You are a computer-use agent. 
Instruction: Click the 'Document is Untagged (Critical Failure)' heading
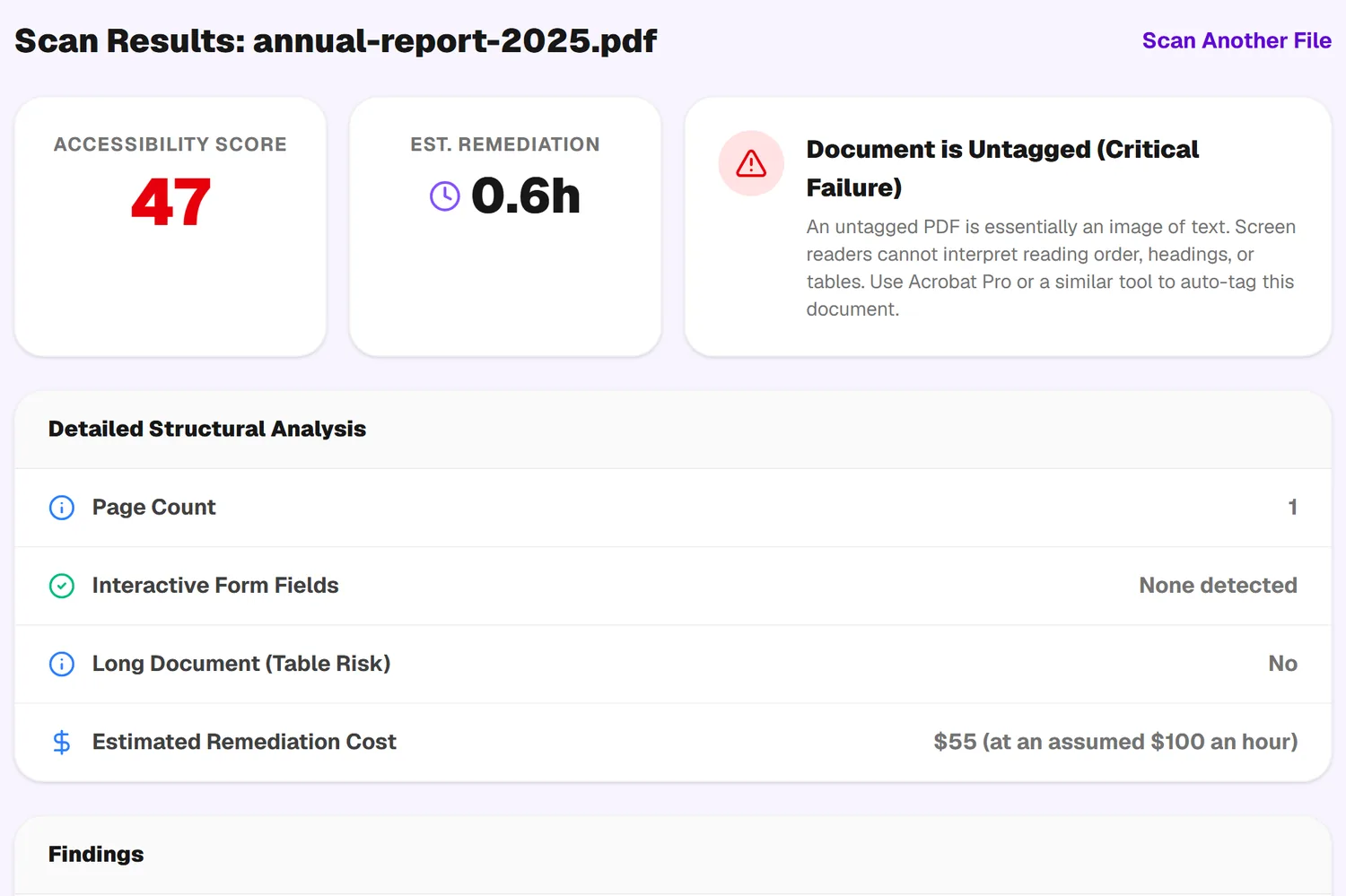1002,168
